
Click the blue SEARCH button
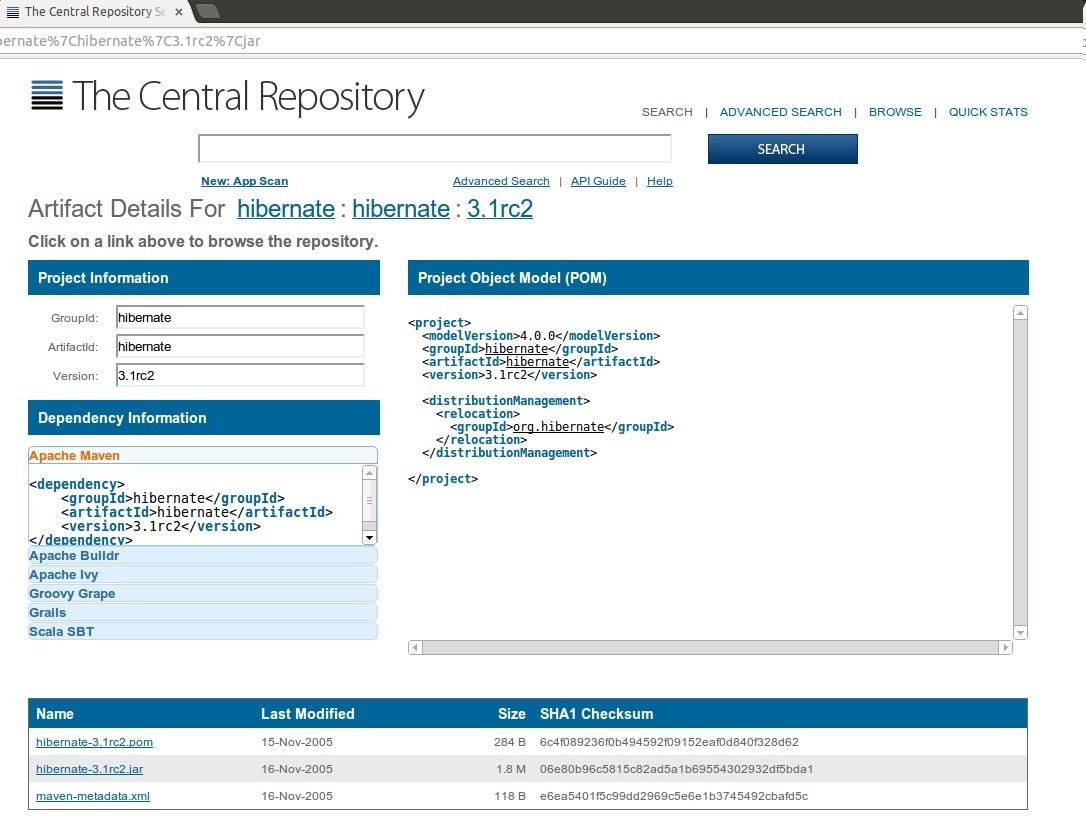[783, 149]
